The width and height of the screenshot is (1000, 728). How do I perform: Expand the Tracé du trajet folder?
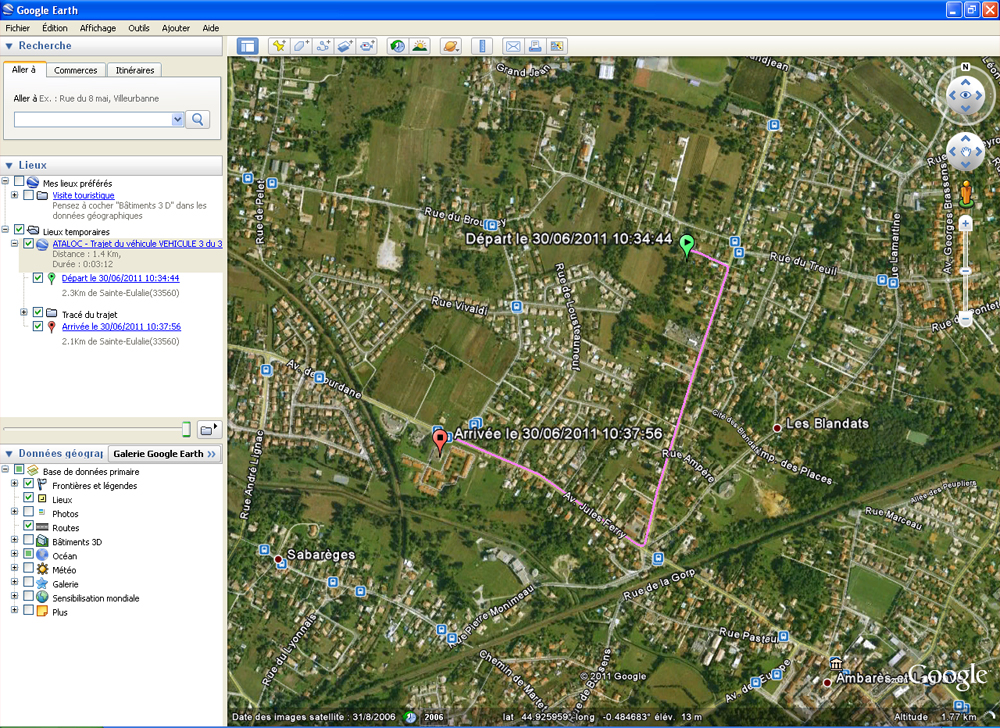point(24,312)
